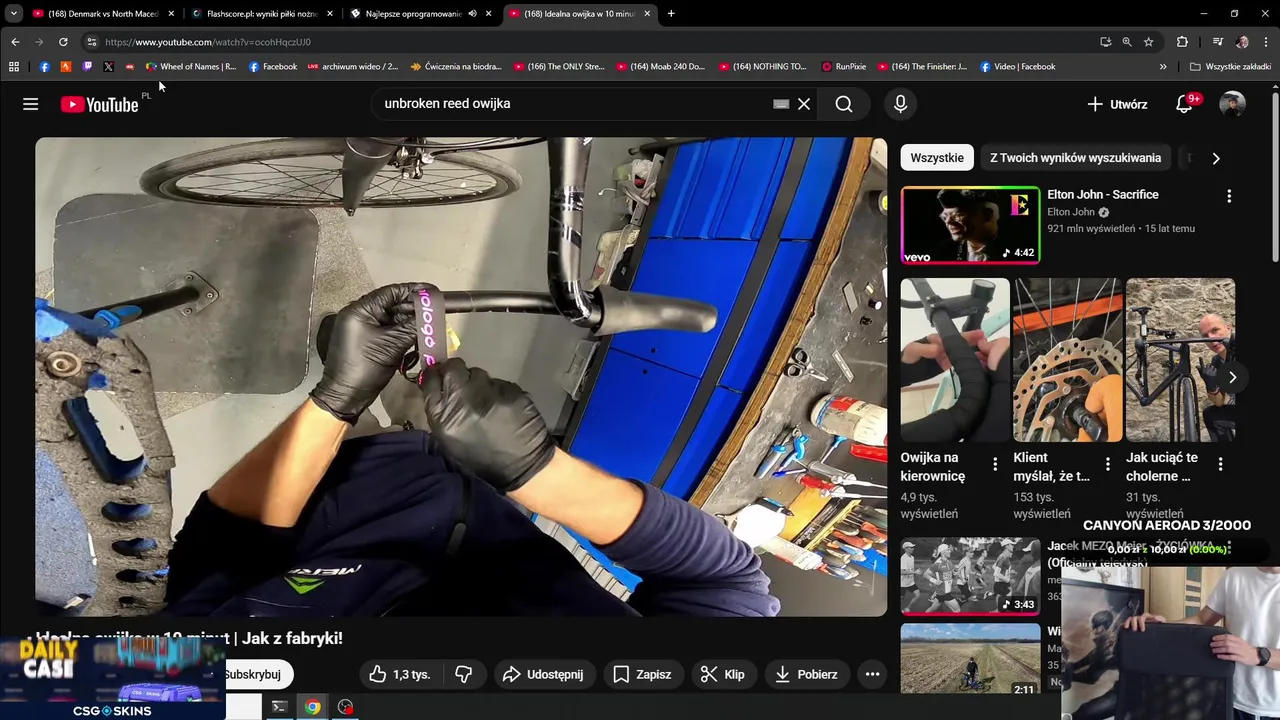1280x720 pixels.
Task: Start voice search with microphone icon
Action: [900, 104]
